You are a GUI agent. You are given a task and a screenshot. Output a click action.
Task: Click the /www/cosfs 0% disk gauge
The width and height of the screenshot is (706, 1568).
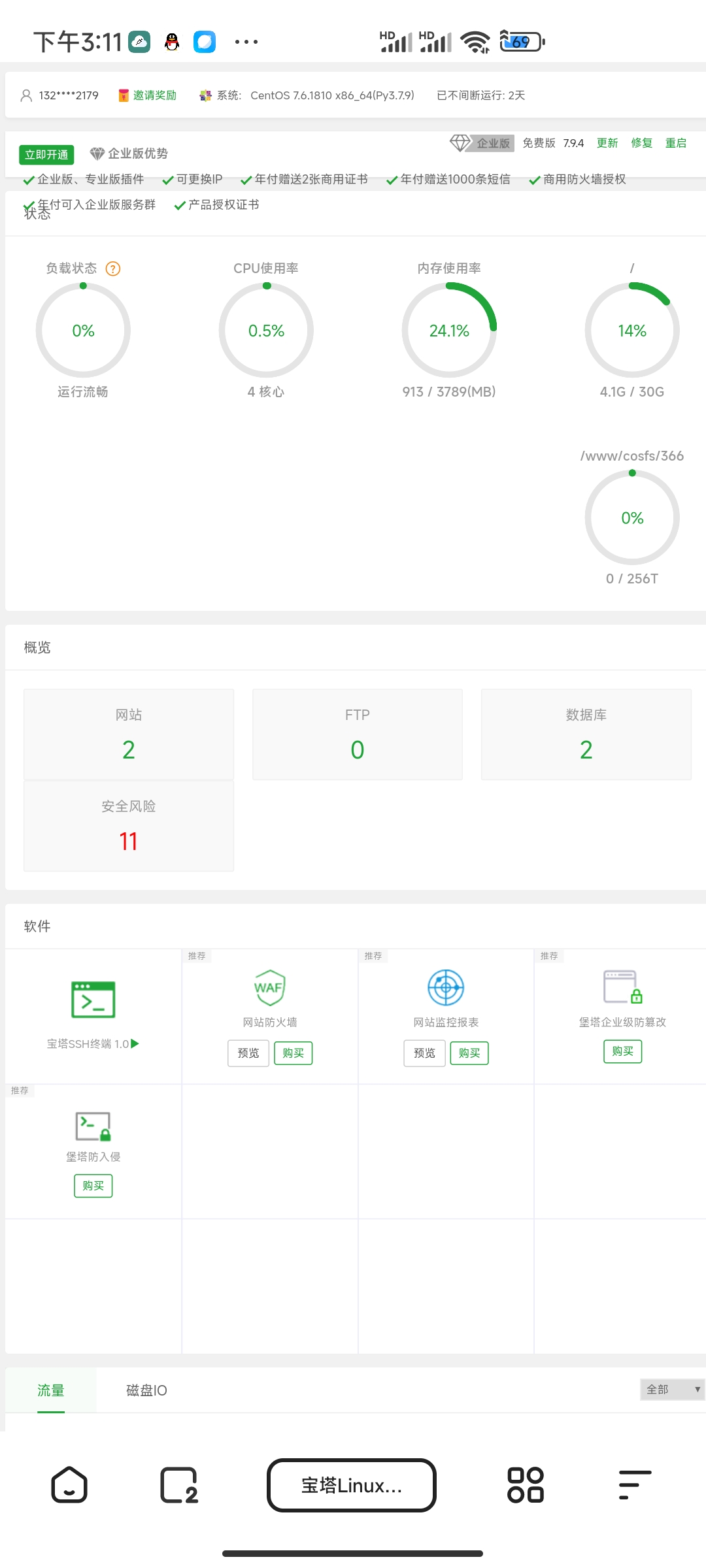632,517
